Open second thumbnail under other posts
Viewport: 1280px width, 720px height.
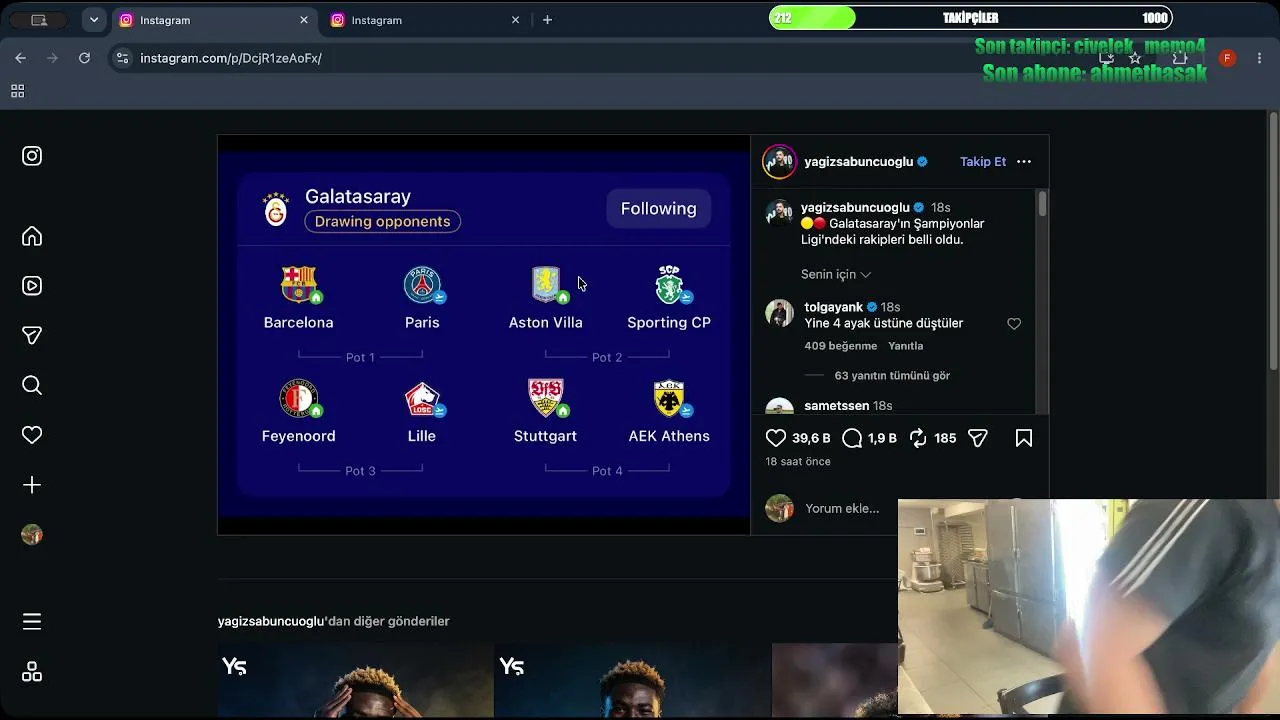click(x=632, y=681)
